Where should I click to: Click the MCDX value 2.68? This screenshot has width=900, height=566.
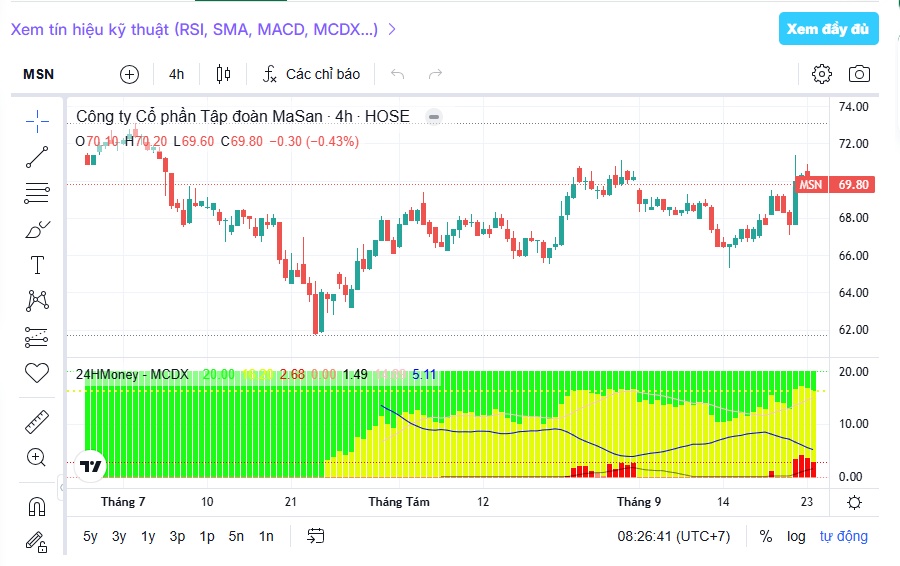292,374
